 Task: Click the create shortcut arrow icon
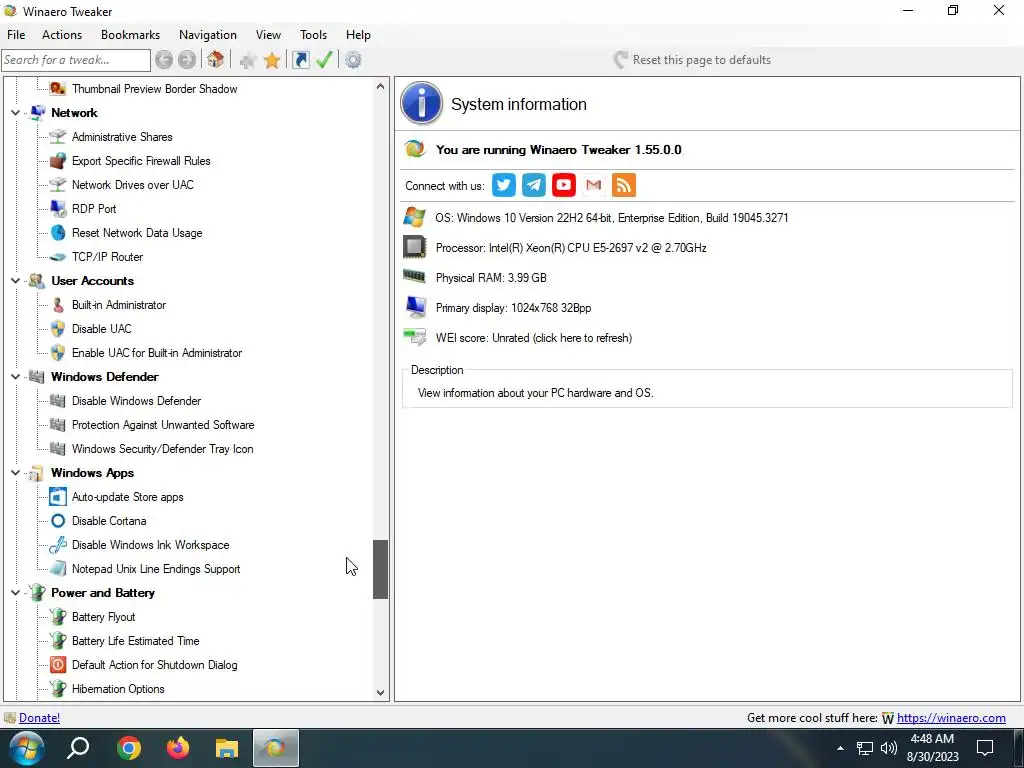(x=300, y=60)
